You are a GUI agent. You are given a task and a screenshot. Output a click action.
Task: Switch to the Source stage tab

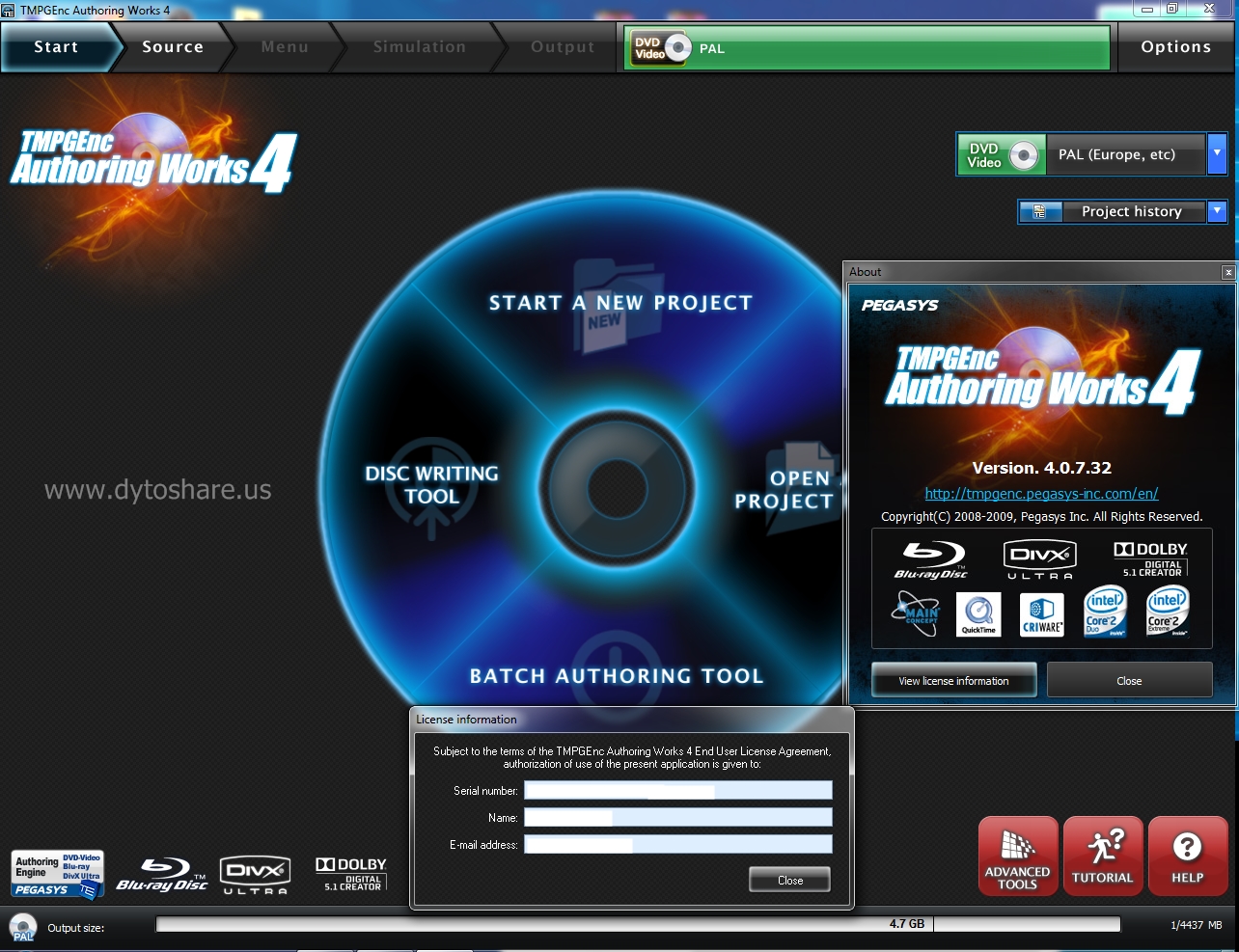(173, 47)
